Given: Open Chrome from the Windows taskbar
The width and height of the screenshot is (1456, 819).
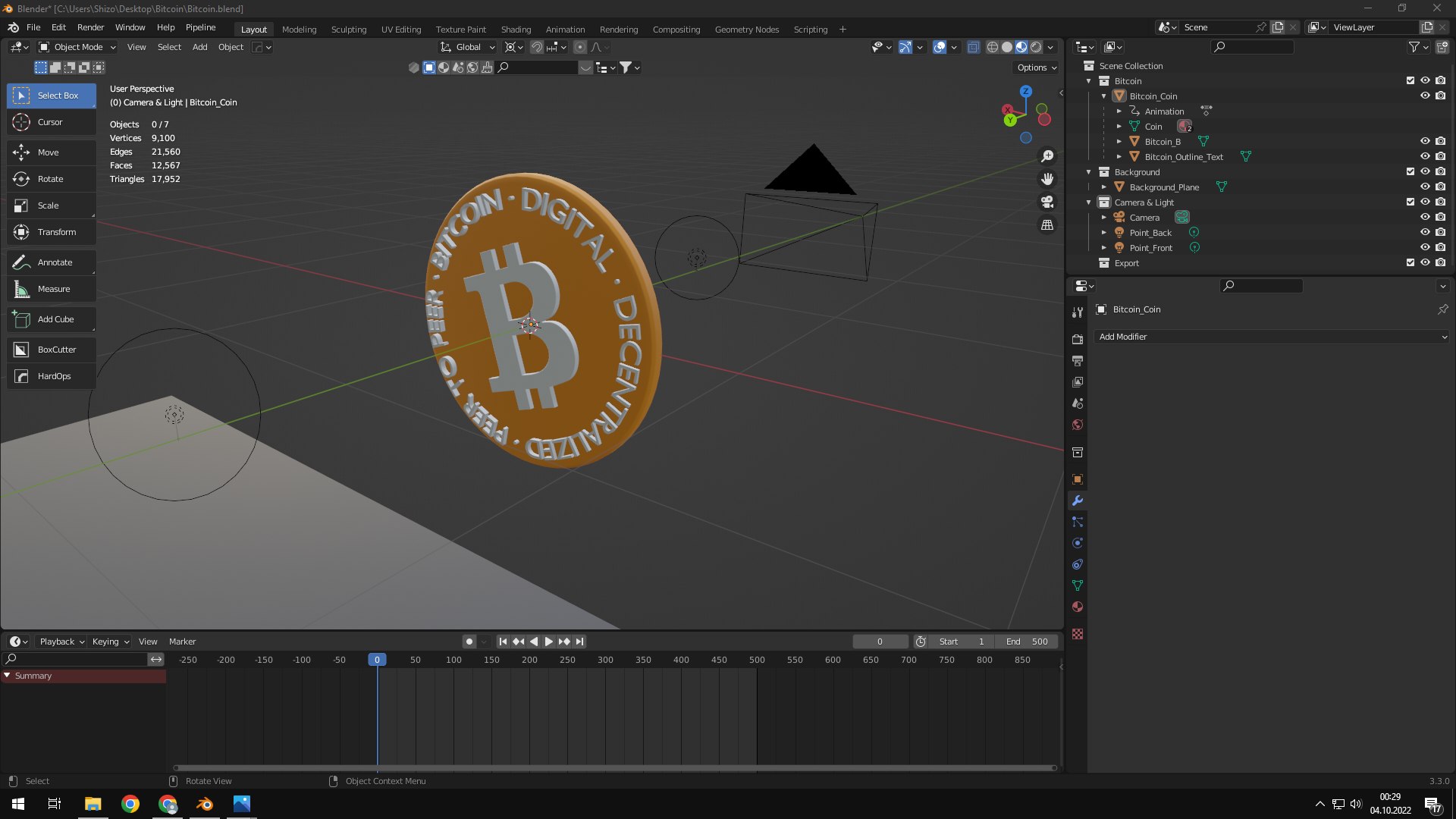Looking at the screenshot, I should [x=130, y=804].
